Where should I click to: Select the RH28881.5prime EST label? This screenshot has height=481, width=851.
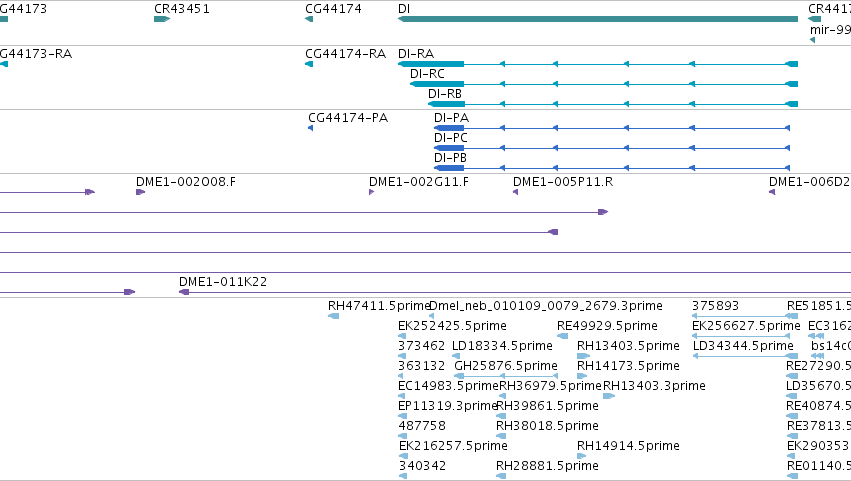point(547,466)
